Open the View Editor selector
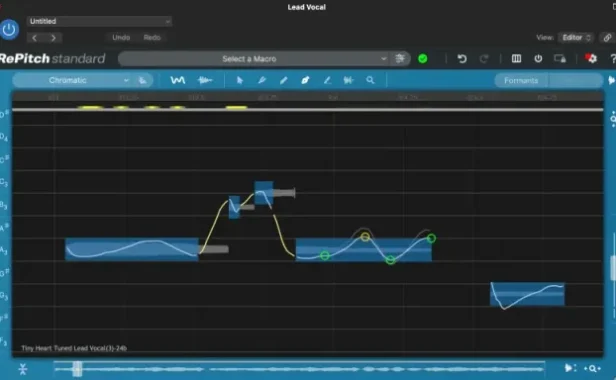The image size is (616, 380). (x=576, y=37)
